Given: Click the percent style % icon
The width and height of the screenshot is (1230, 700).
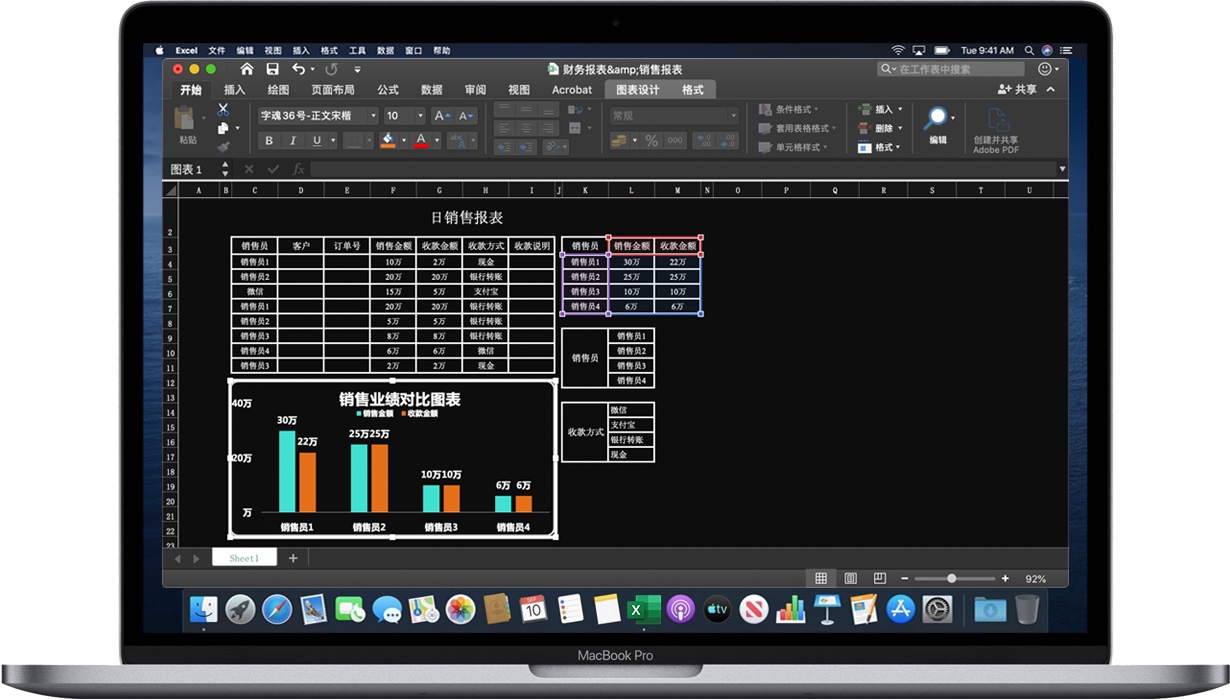Looking at the screenshot, I should pyautogui.click(x=652, y=139).
